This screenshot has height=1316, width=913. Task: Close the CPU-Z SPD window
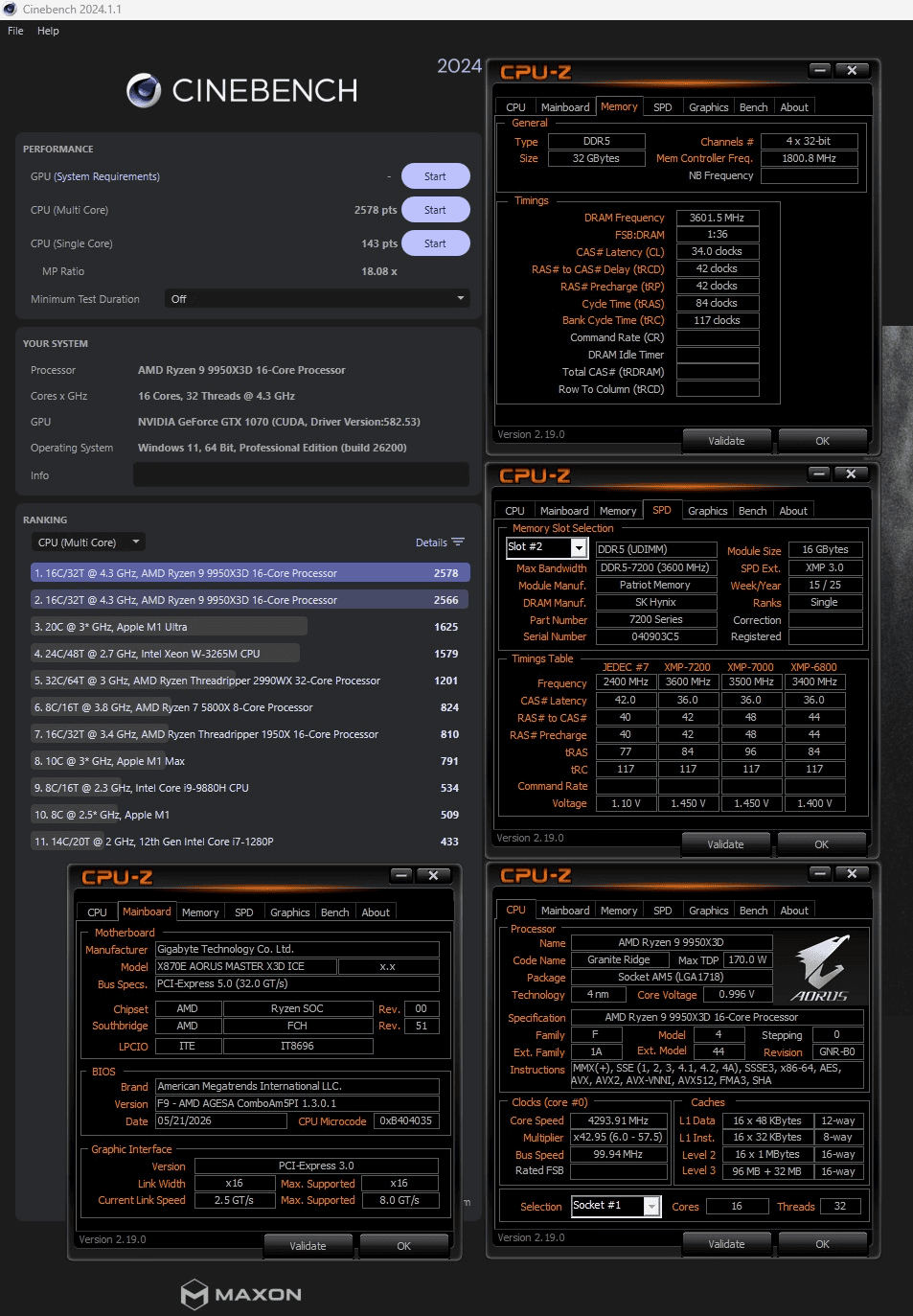(851, 473)
